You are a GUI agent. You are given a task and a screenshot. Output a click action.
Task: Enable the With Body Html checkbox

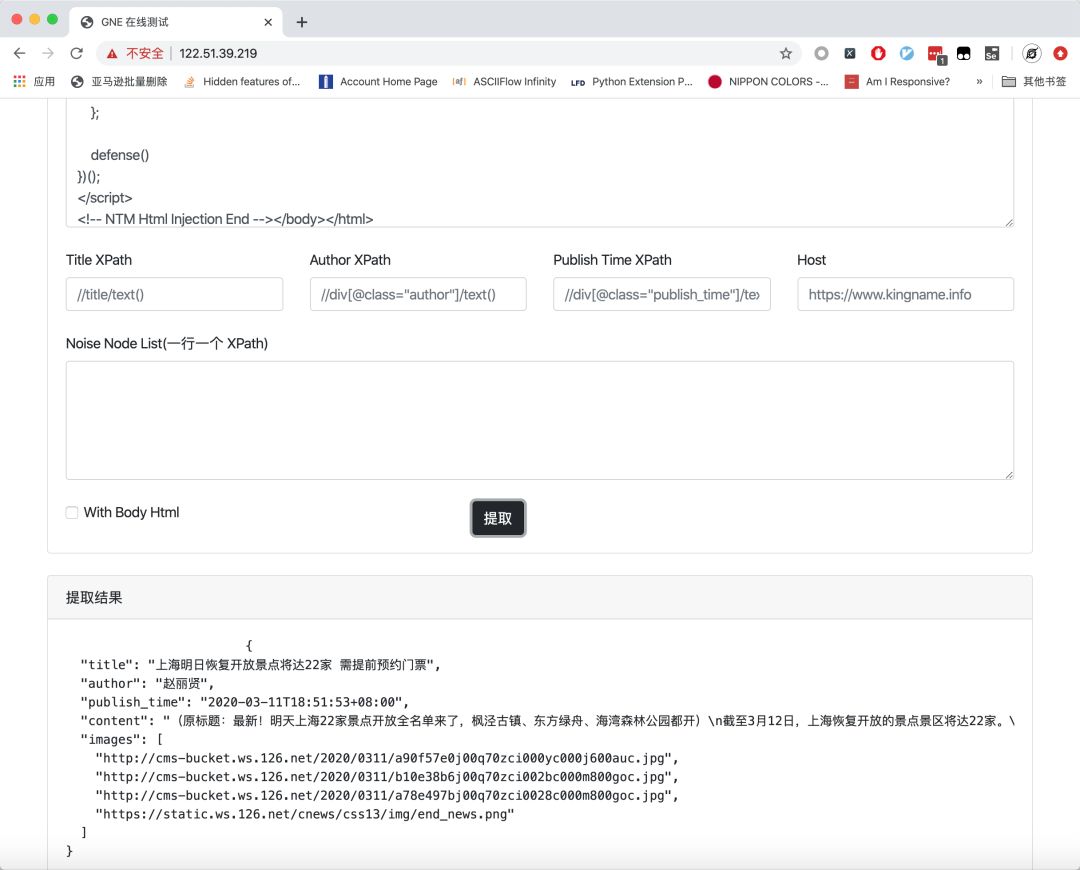(x=72, y=512)
